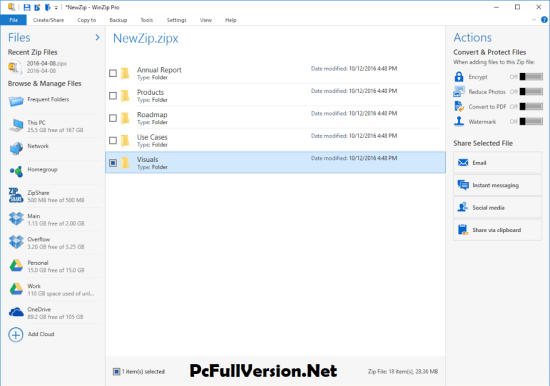Viewport: 550px width, 386px height.
Task: Toggle the Convert to PDF switch
Action: (x=531, y=107)
